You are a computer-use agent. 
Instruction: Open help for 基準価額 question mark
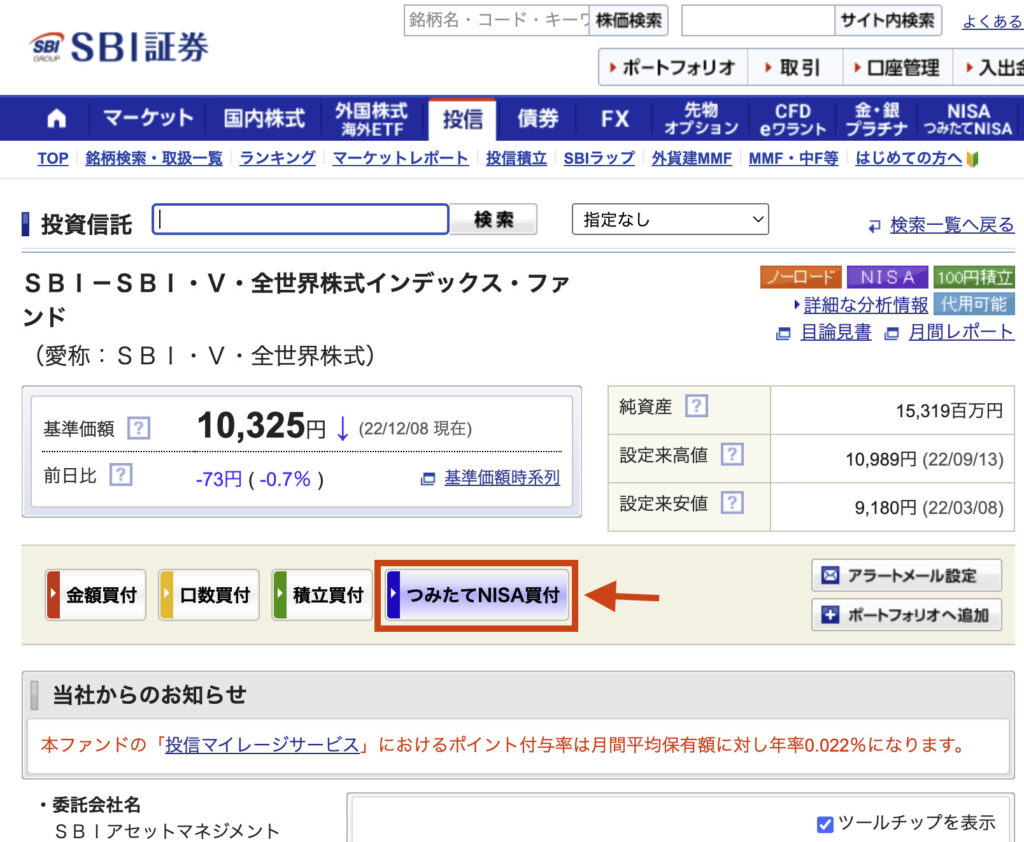(138, 429)
